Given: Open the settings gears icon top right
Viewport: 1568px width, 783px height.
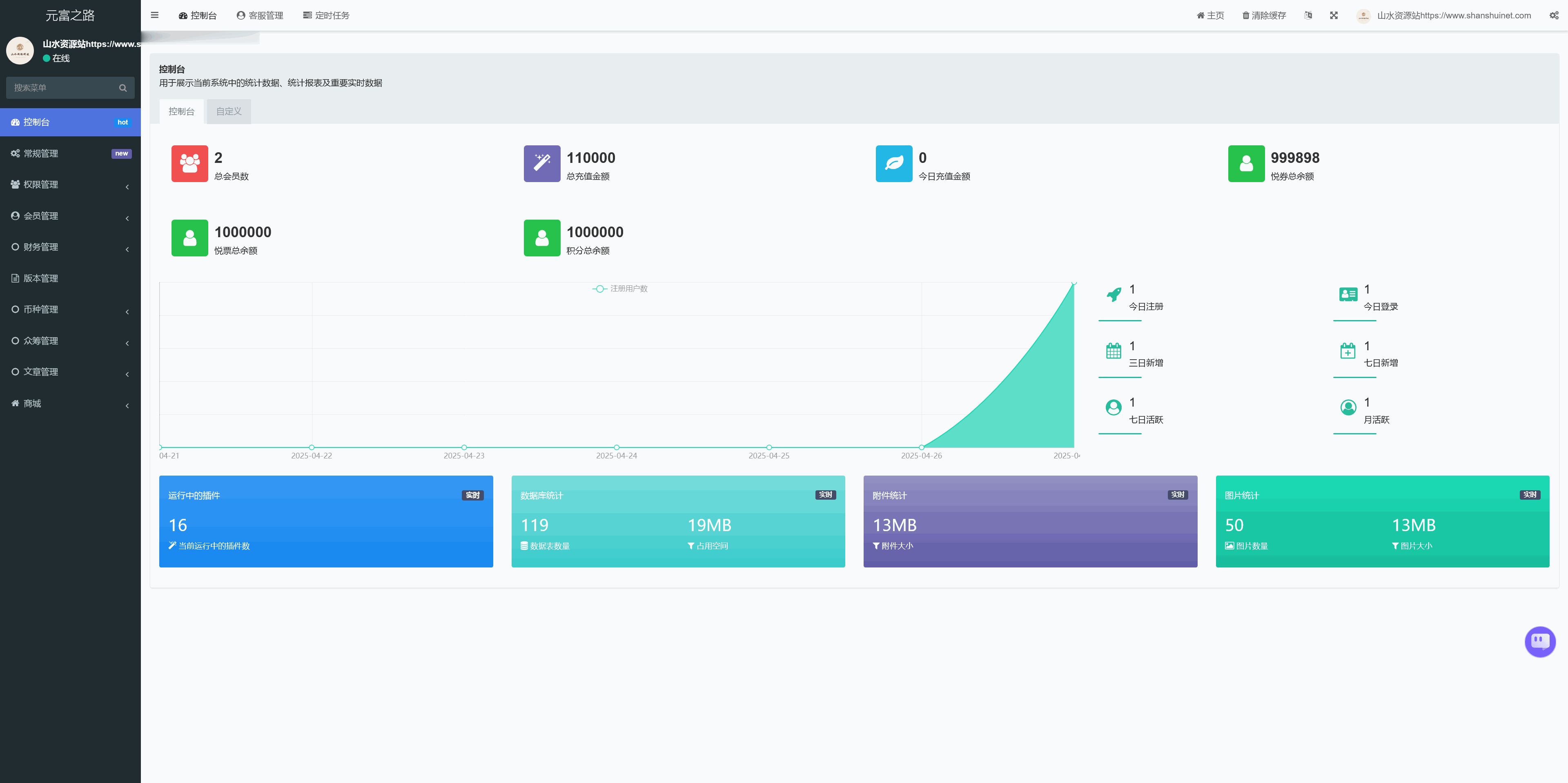Looking at the screenshot, I should [1553, 15].
